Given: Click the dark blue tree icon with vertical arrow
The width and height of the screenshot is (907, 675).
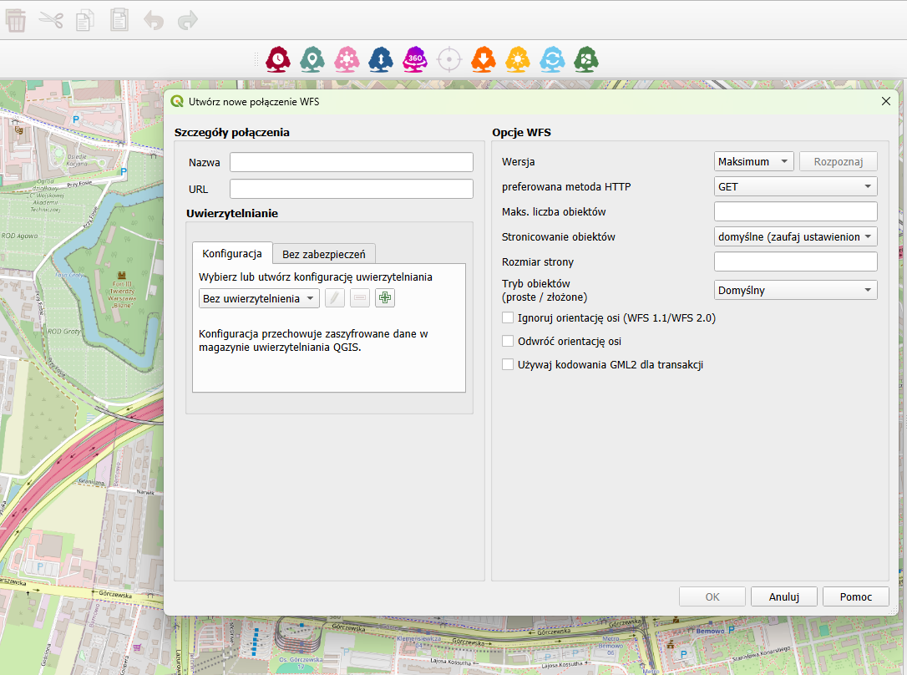Looking at the screenshot, I should click(x=381, y=60).
